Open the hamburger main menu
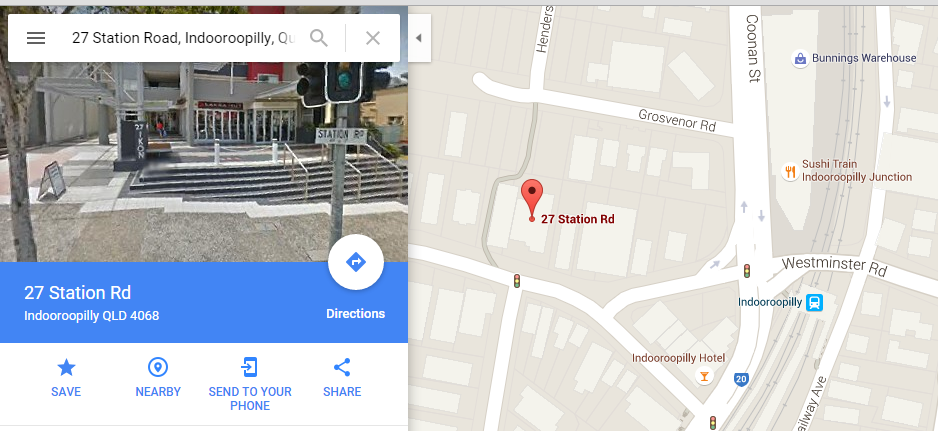Screen dimensions: 938x431 click(x=36, y=38)
